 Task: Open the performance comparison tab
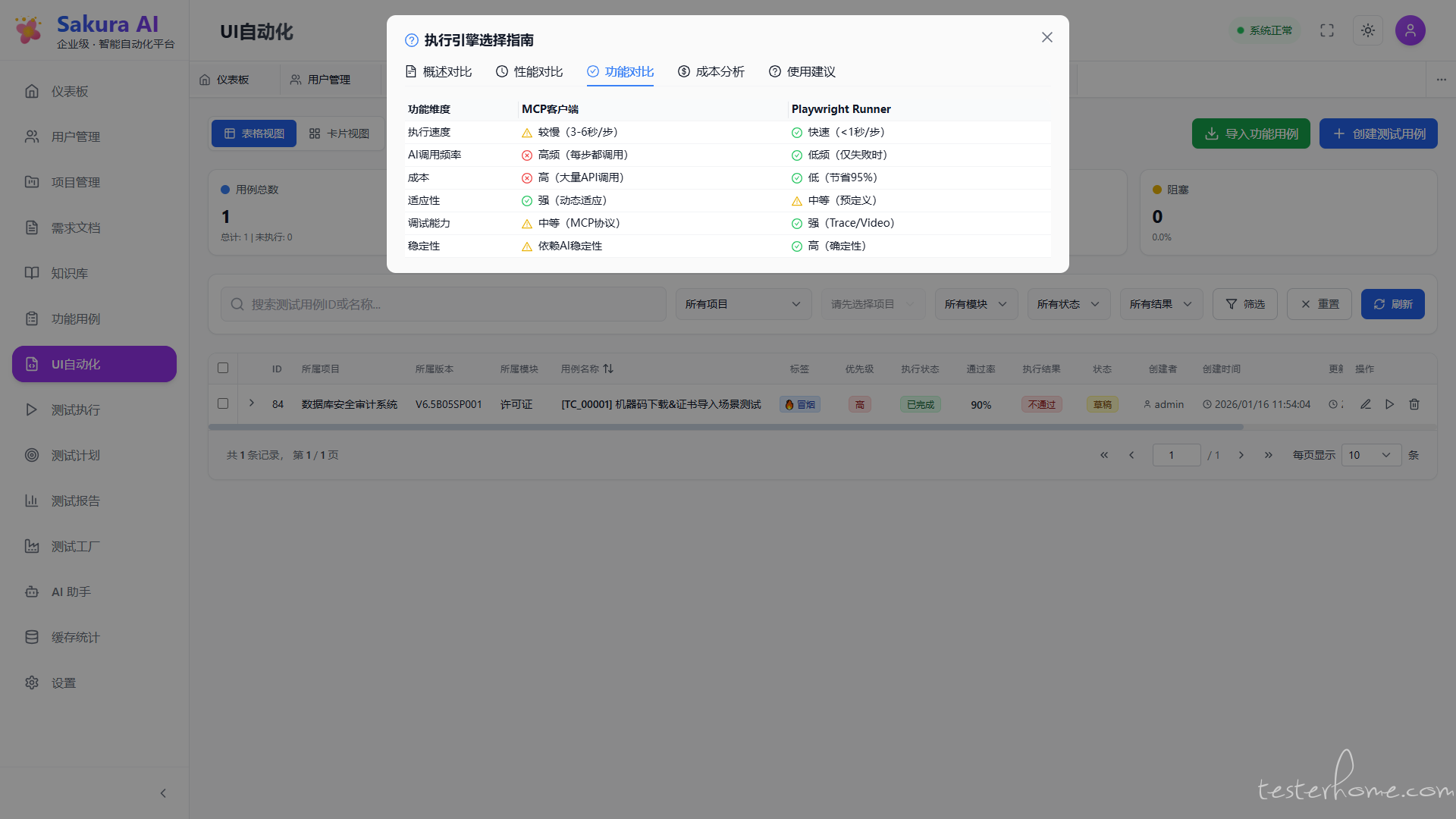pos(529,71)
